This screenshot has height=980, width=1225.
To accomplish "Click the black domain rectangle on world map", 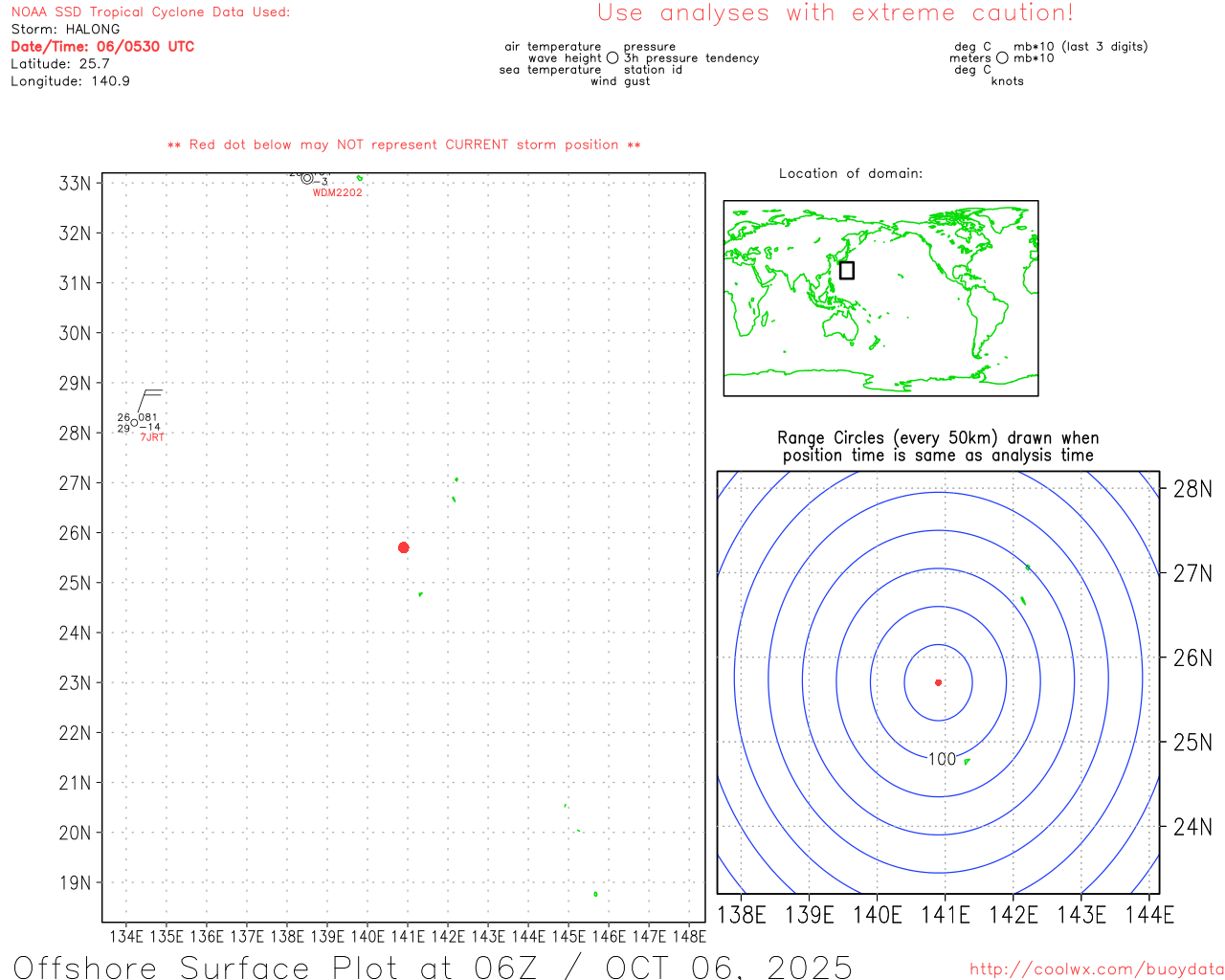I will click(846, 270).
